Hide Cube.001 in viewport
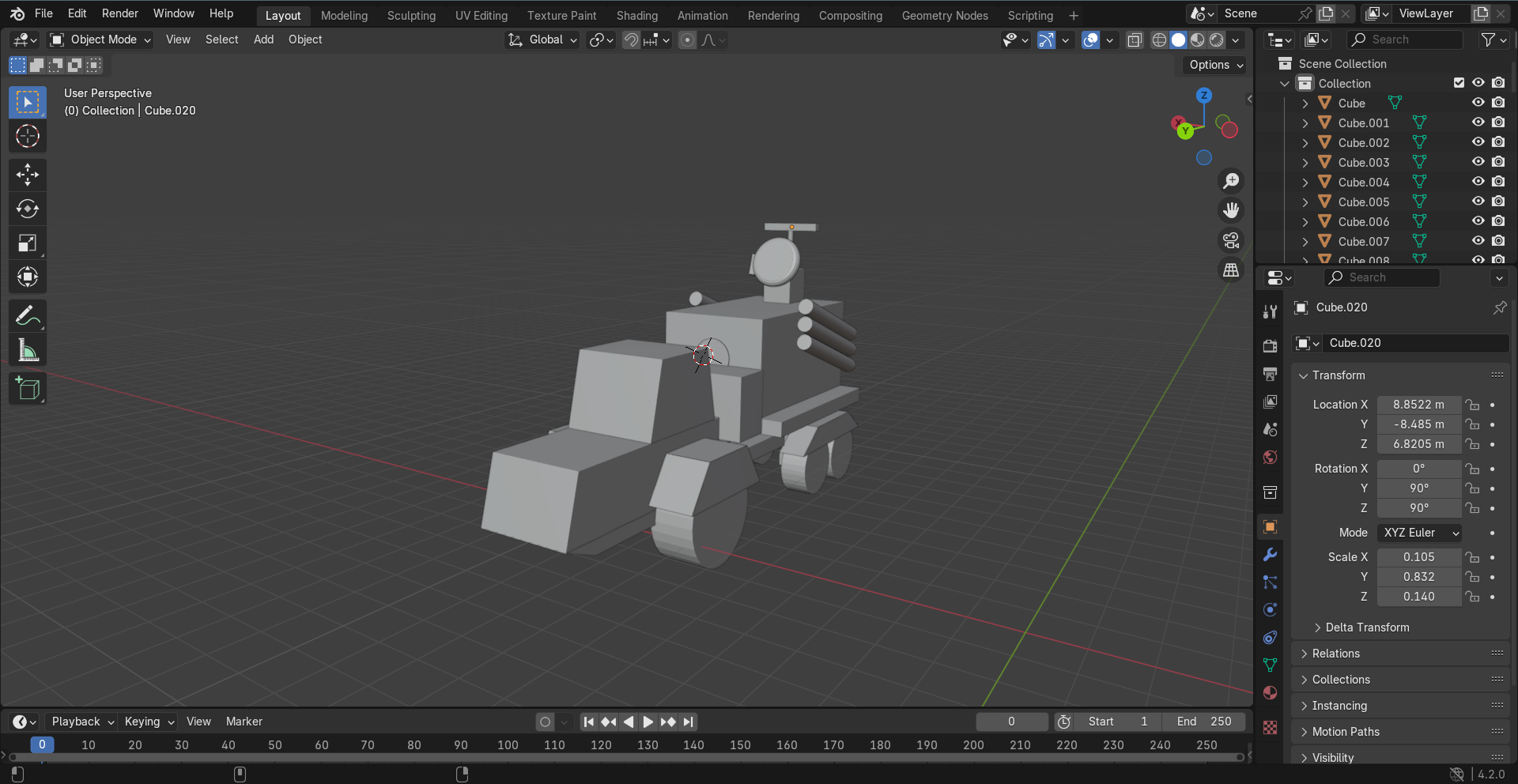 (1478, 122)
